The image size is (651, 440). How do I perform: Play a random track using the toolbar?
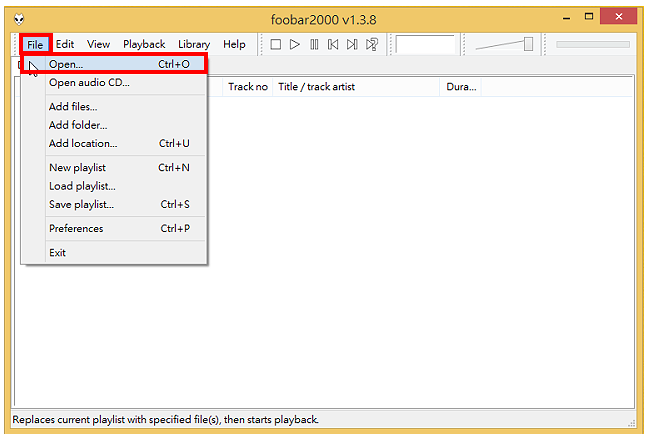click(x=372, y=44)
